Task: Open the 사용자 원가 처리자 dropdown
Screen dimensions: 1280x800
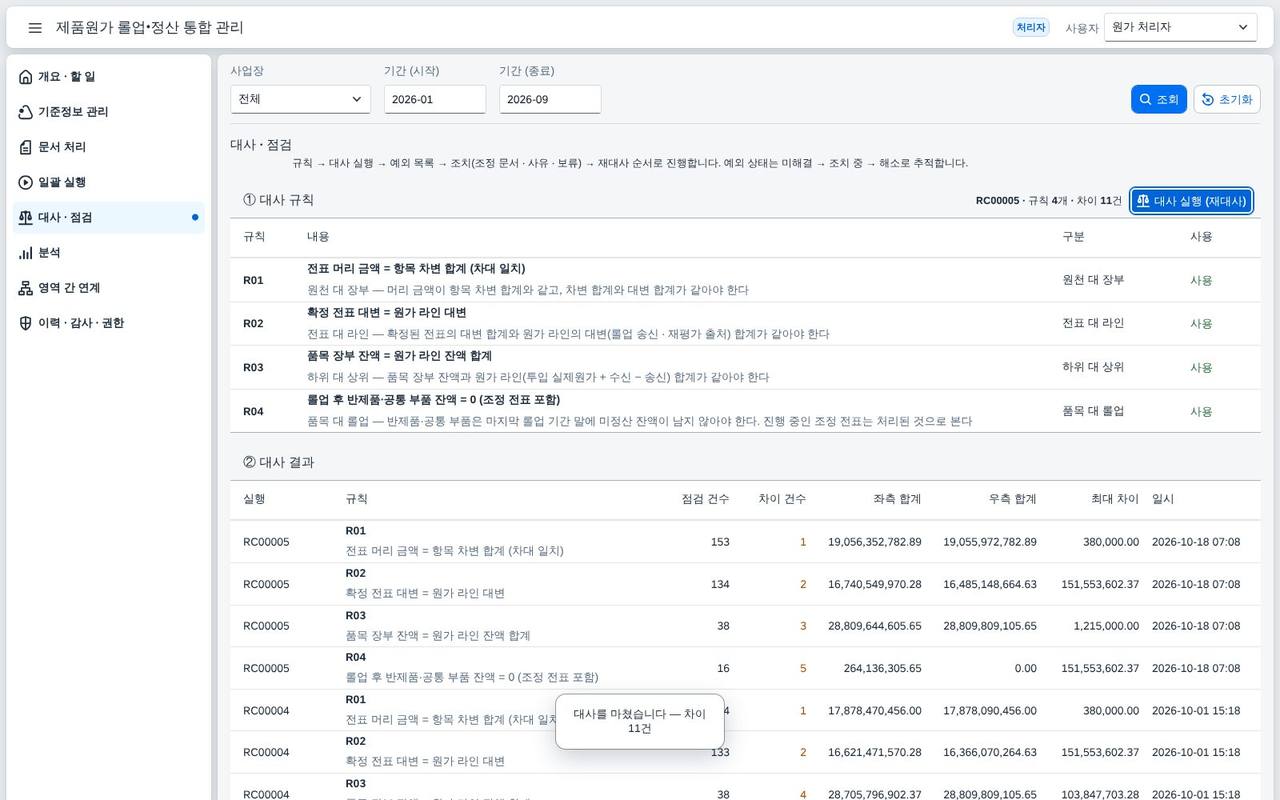Action: point(1180,27)
